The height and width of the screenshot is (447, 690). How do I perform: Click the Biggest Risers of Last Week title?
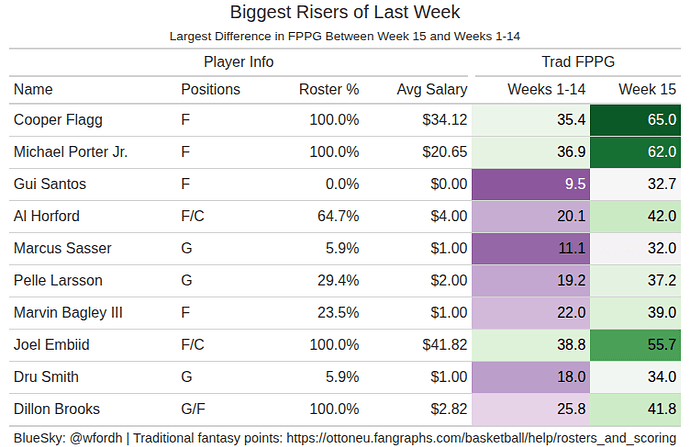click(x=345, y=13)
